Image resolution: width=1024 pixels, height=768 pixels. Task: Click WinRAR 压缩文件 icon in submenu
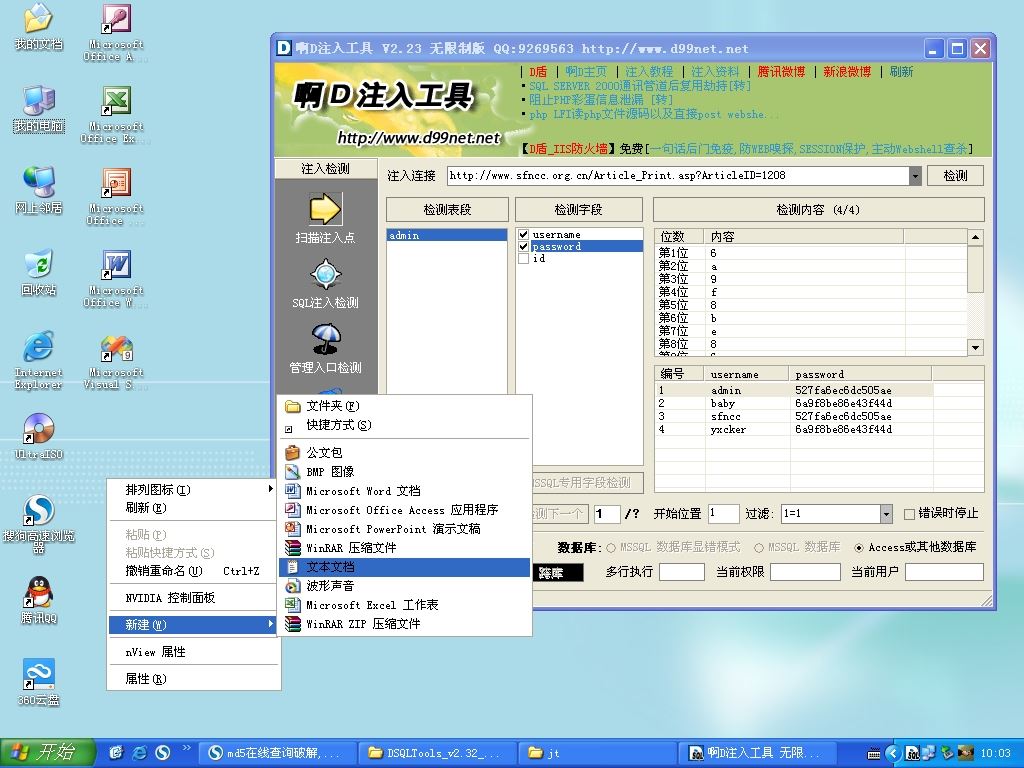coord(293,548)
